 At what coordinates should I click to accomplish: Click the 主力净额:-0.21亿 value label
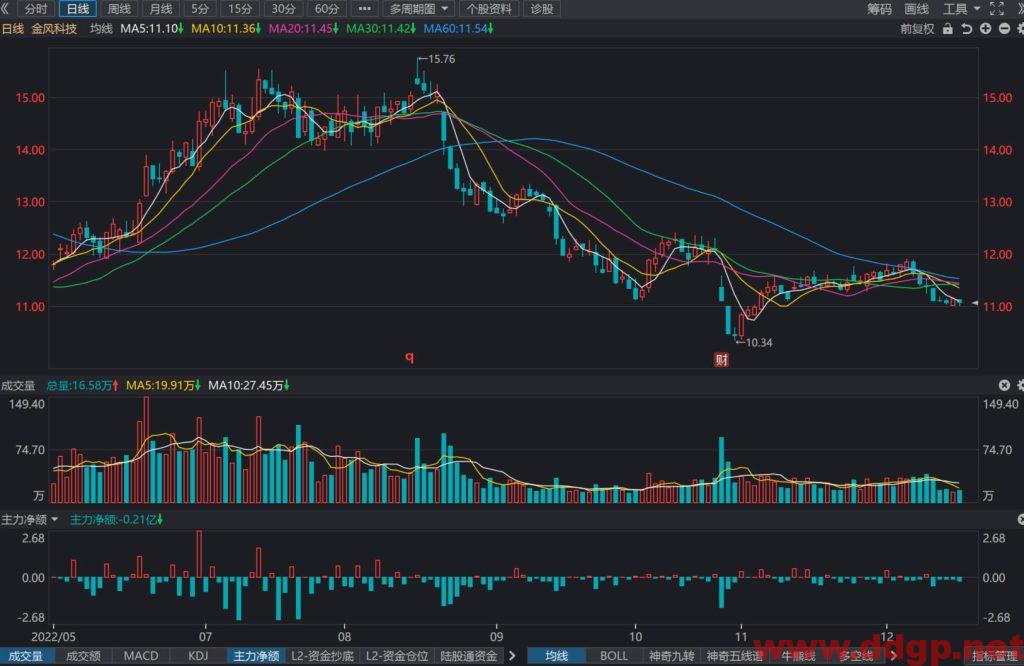tap(116, 519)
